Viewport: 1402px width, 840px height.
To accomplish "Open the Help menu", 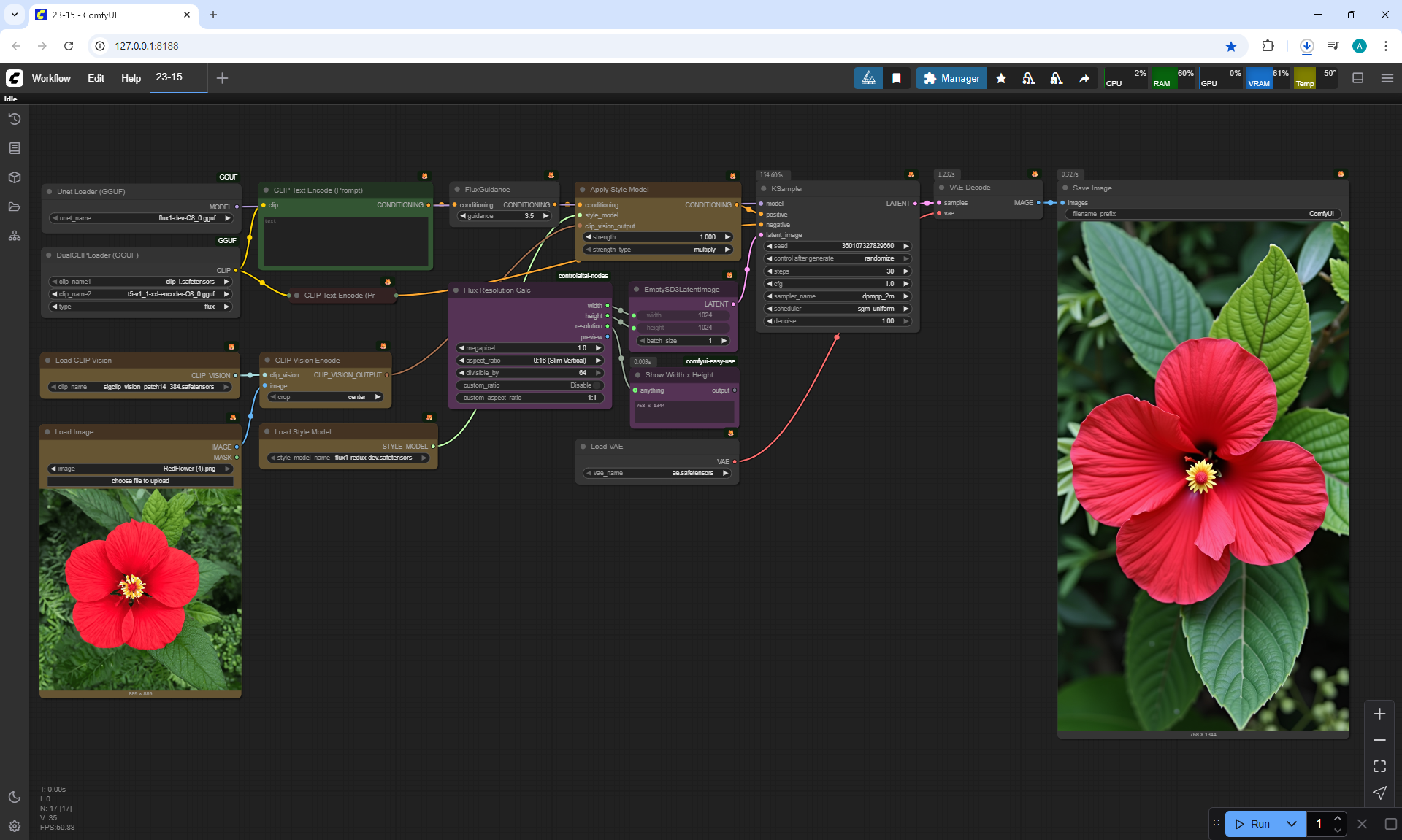I will pyautogui.click(x=131, y=78).
